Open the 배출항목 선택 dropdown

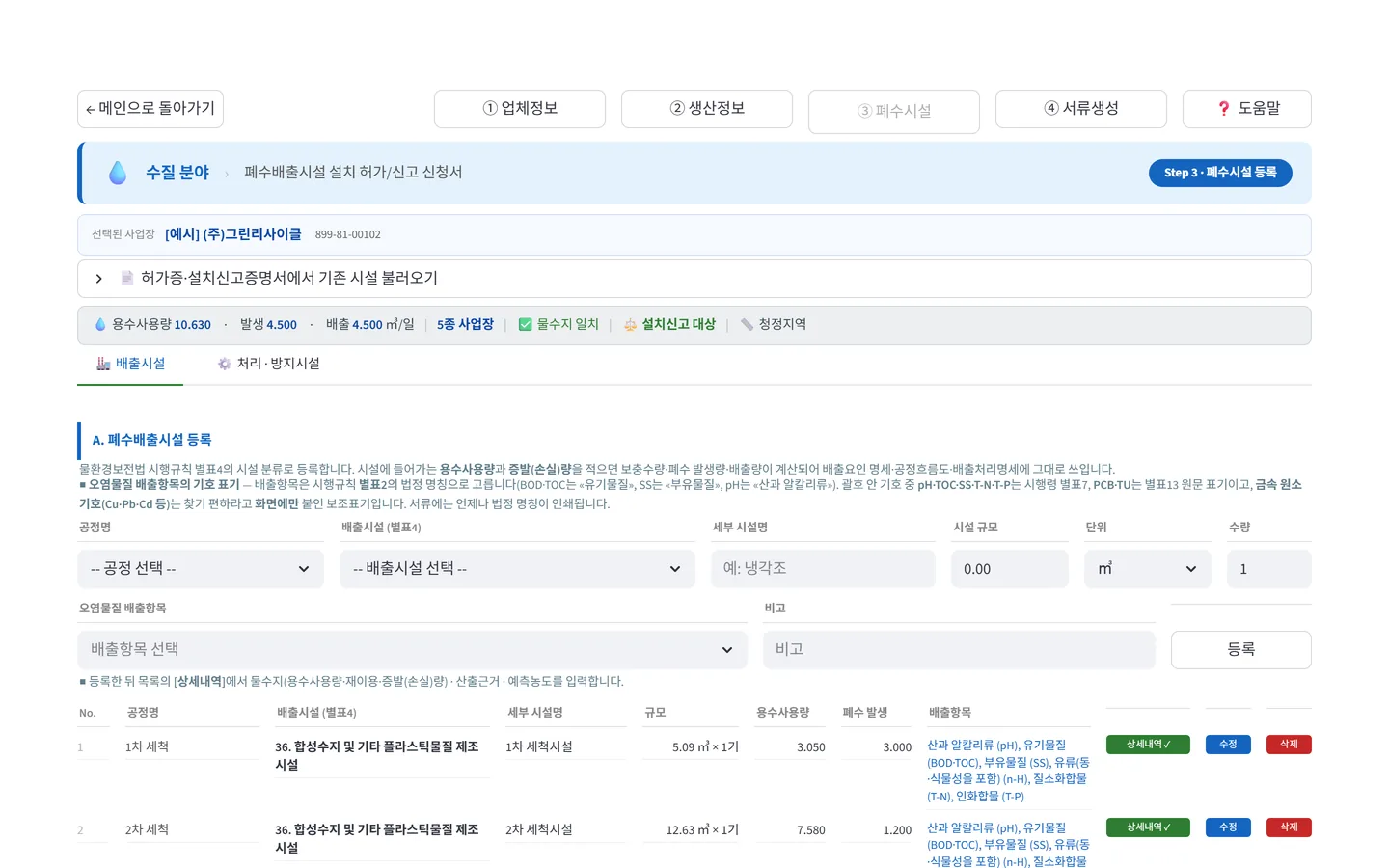[412, 650]
